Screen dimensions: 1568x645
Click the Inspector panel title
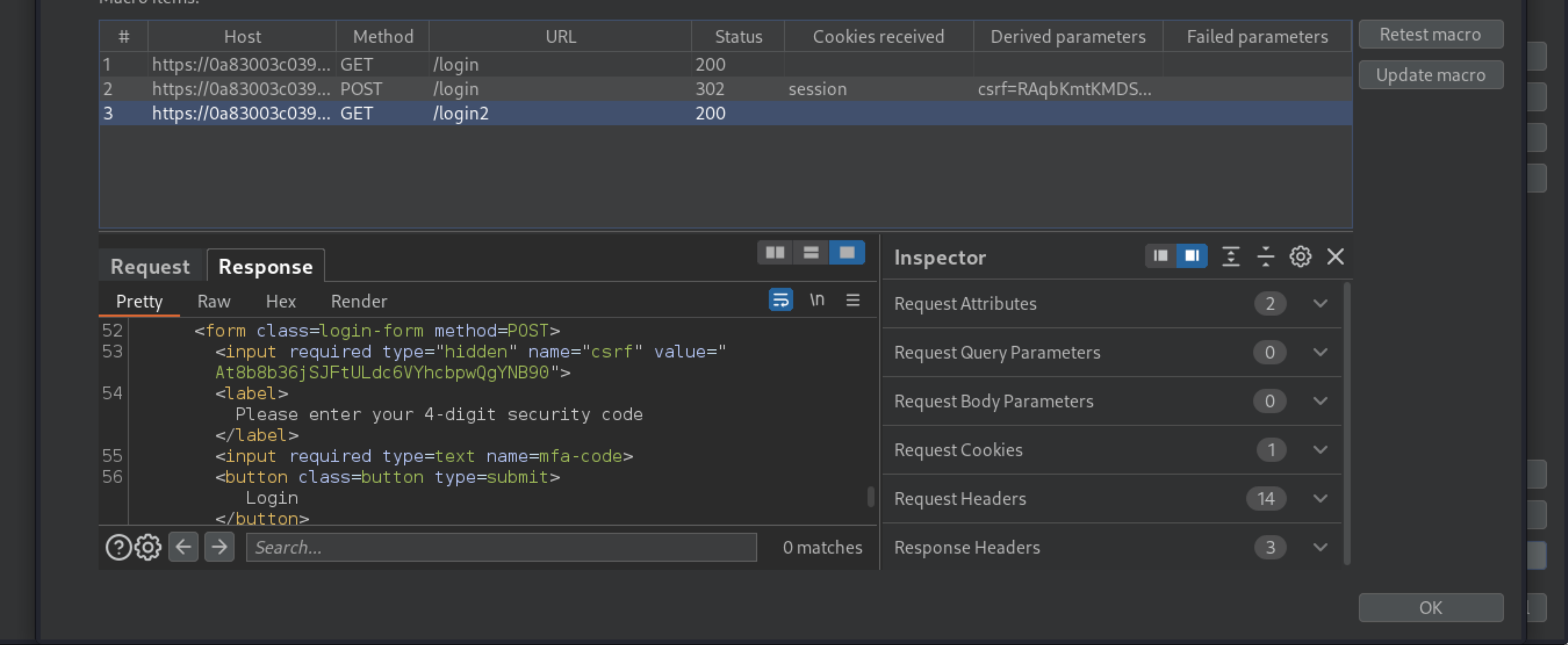pos(940,257)
